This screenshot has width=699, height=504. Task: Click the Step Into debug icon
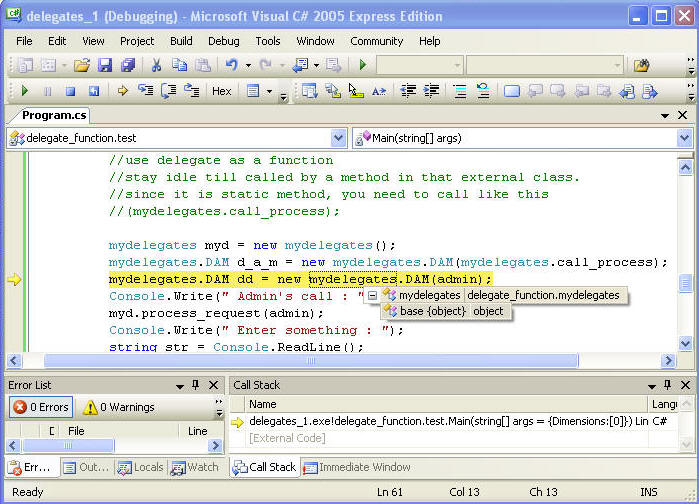(146, 91)
